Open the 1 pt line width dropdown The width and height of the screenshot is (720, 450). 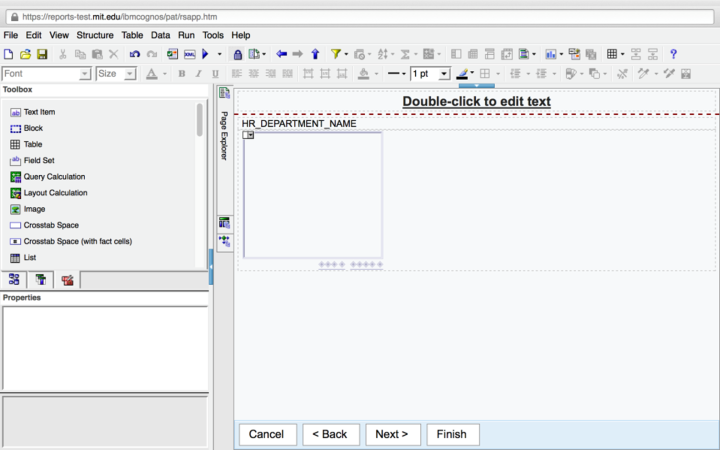(444, 74)
